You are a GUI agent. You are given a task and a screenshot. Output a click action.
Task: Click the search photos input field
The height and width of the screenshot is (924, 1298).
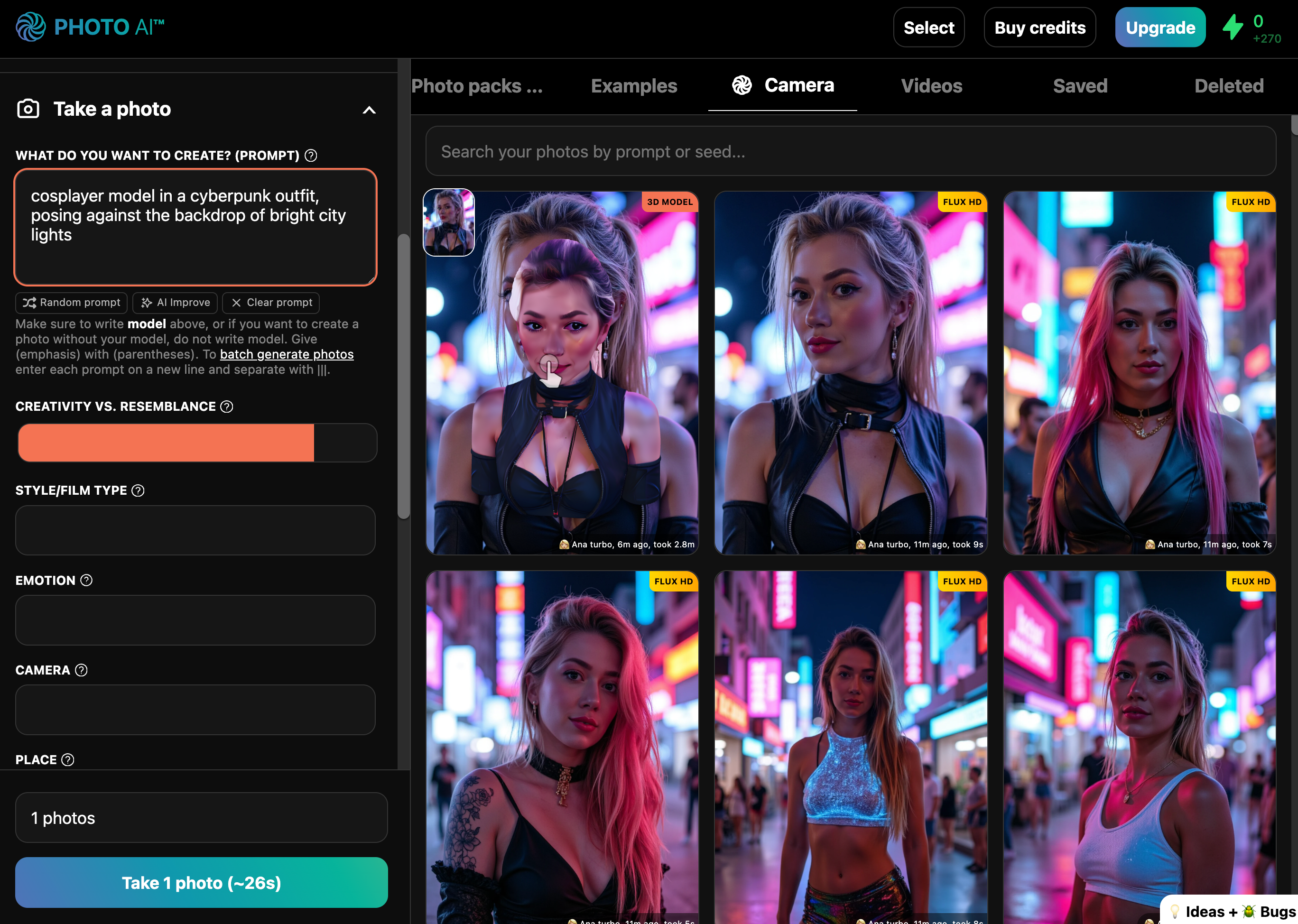850,151
